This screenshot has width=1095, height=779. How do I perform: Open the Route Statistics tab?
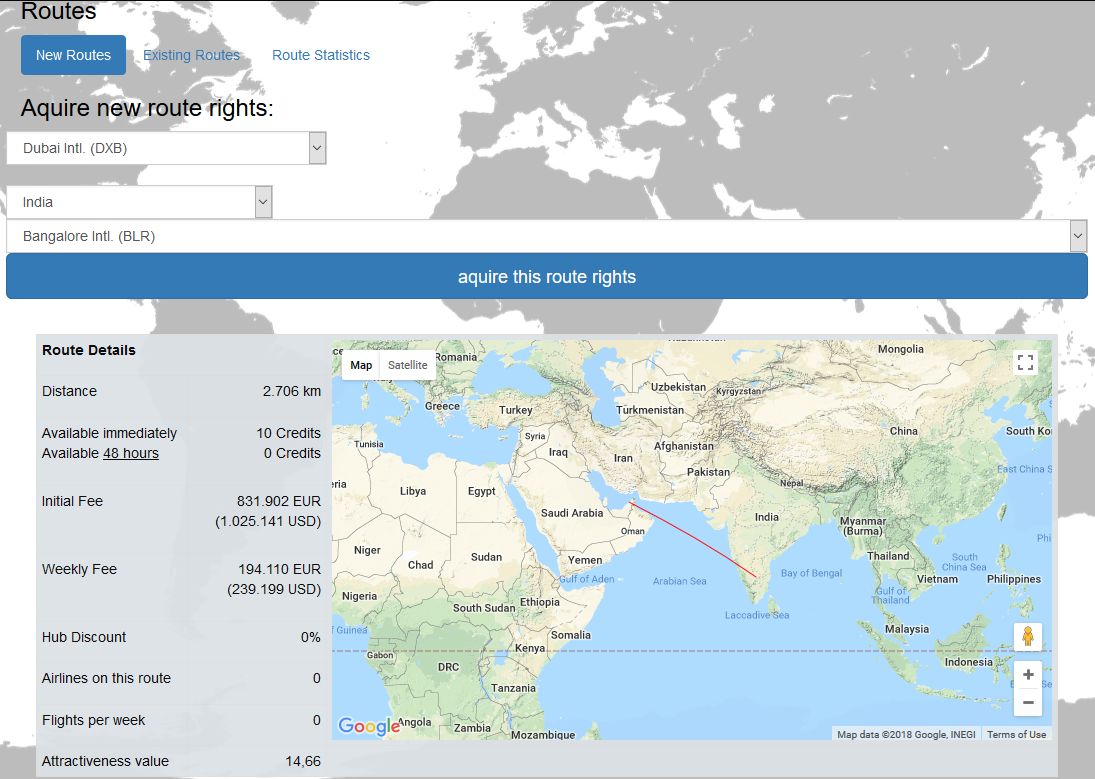(321, 55)
